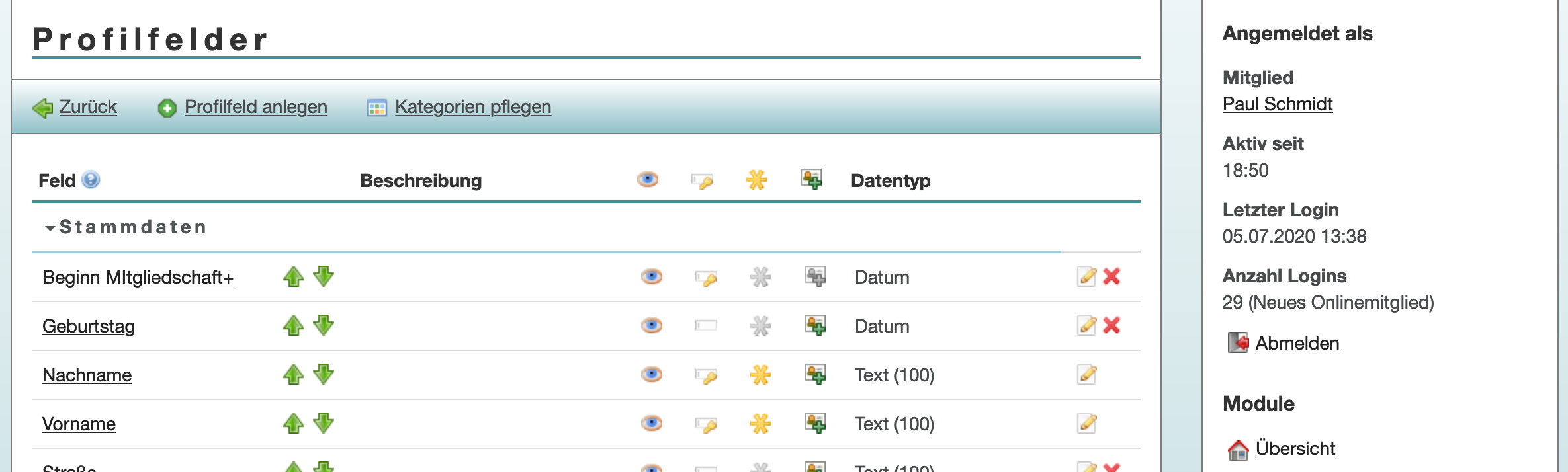Delete the Beginn Mitgliedschaft field

[1111, 276]
